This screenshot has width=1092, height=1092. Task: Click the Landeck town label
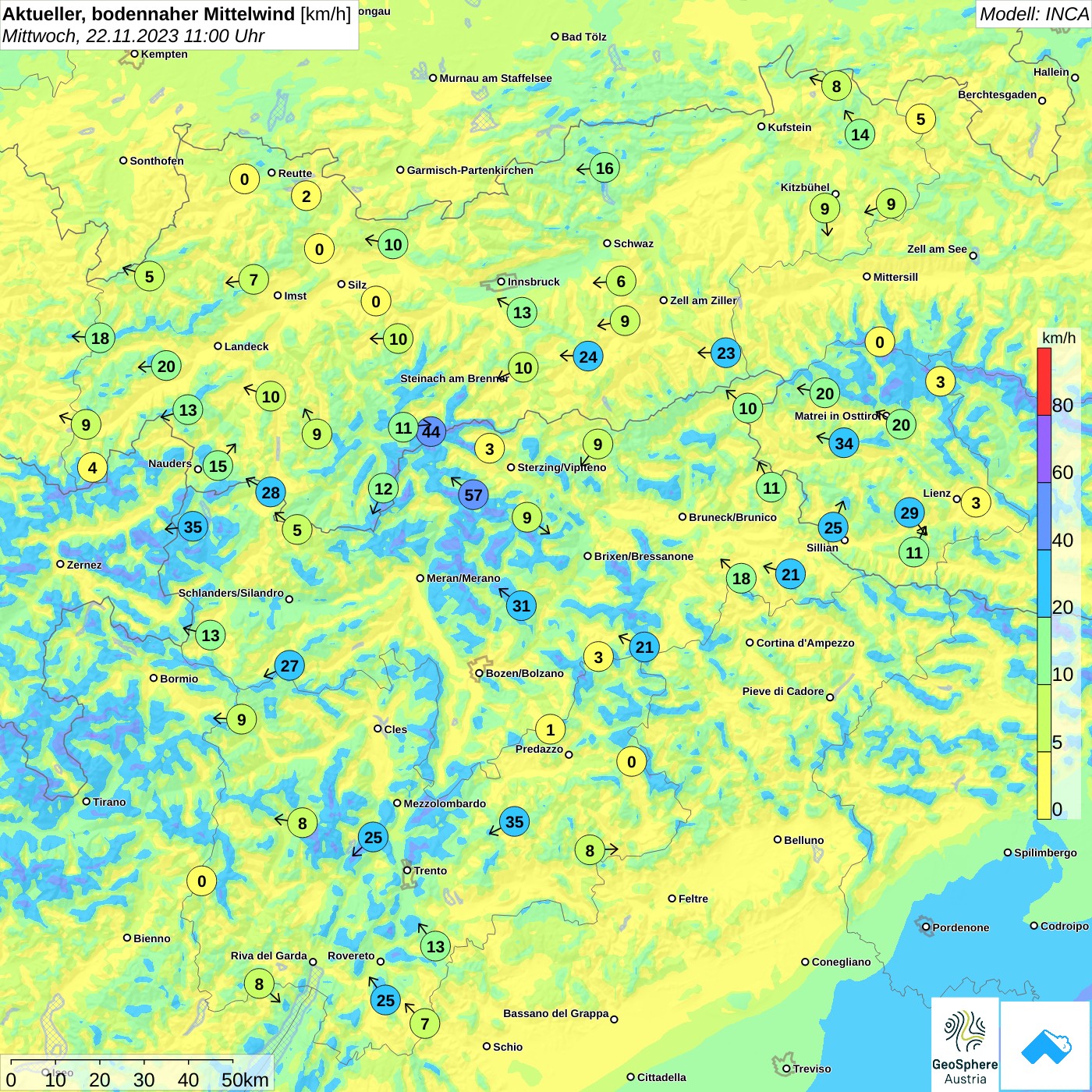[246, 346]
